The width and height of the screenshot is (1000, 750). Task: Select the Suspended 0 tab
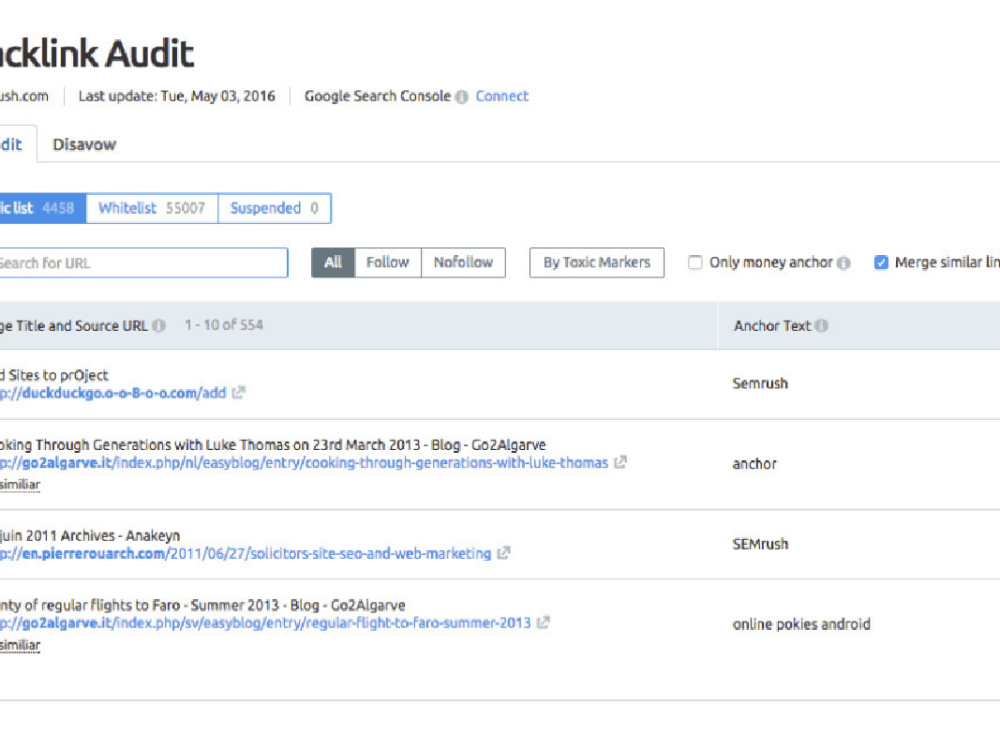(274, 208)
